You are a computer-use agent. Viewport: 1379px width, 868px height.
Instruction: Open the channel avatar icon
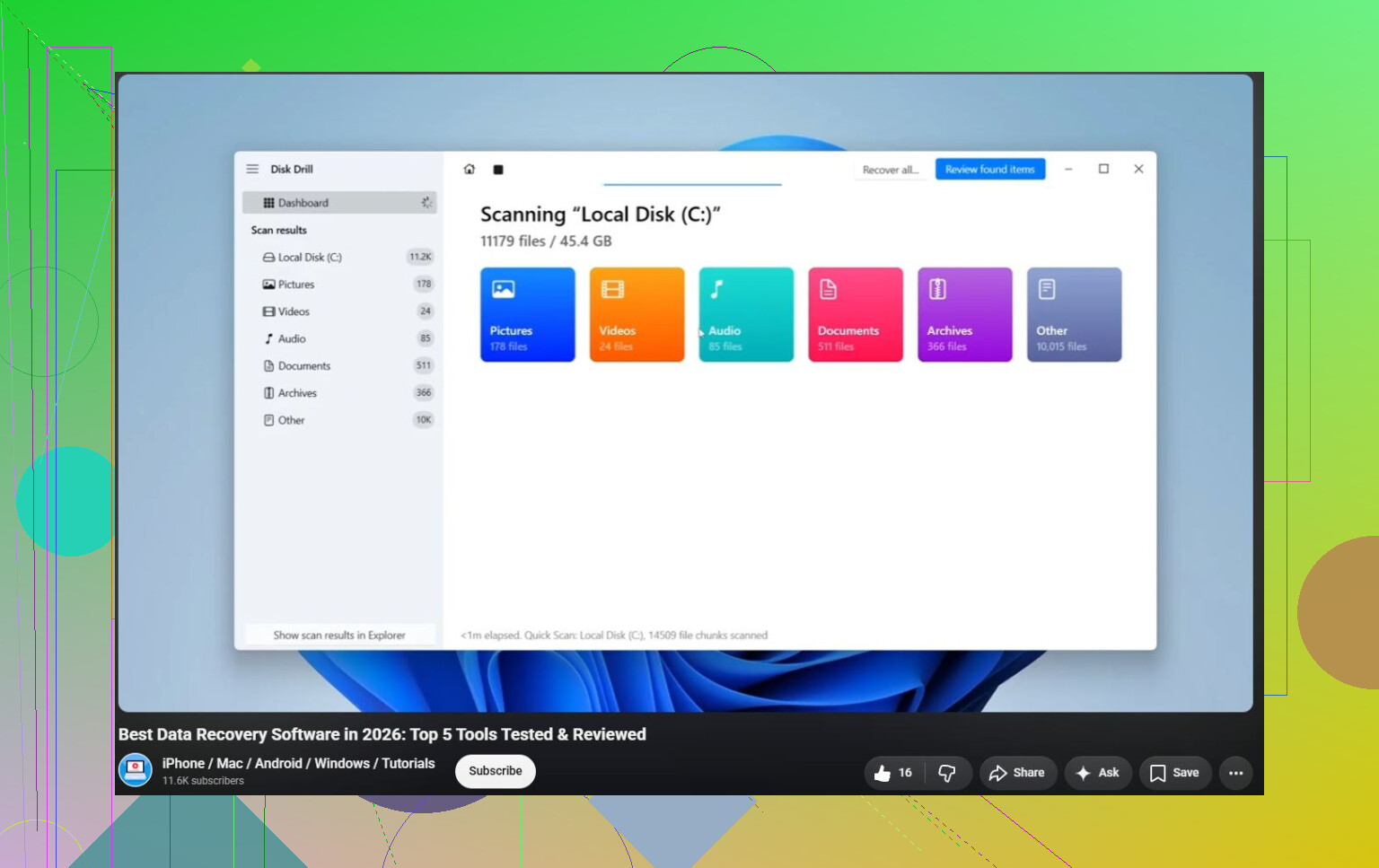point(136,770)
